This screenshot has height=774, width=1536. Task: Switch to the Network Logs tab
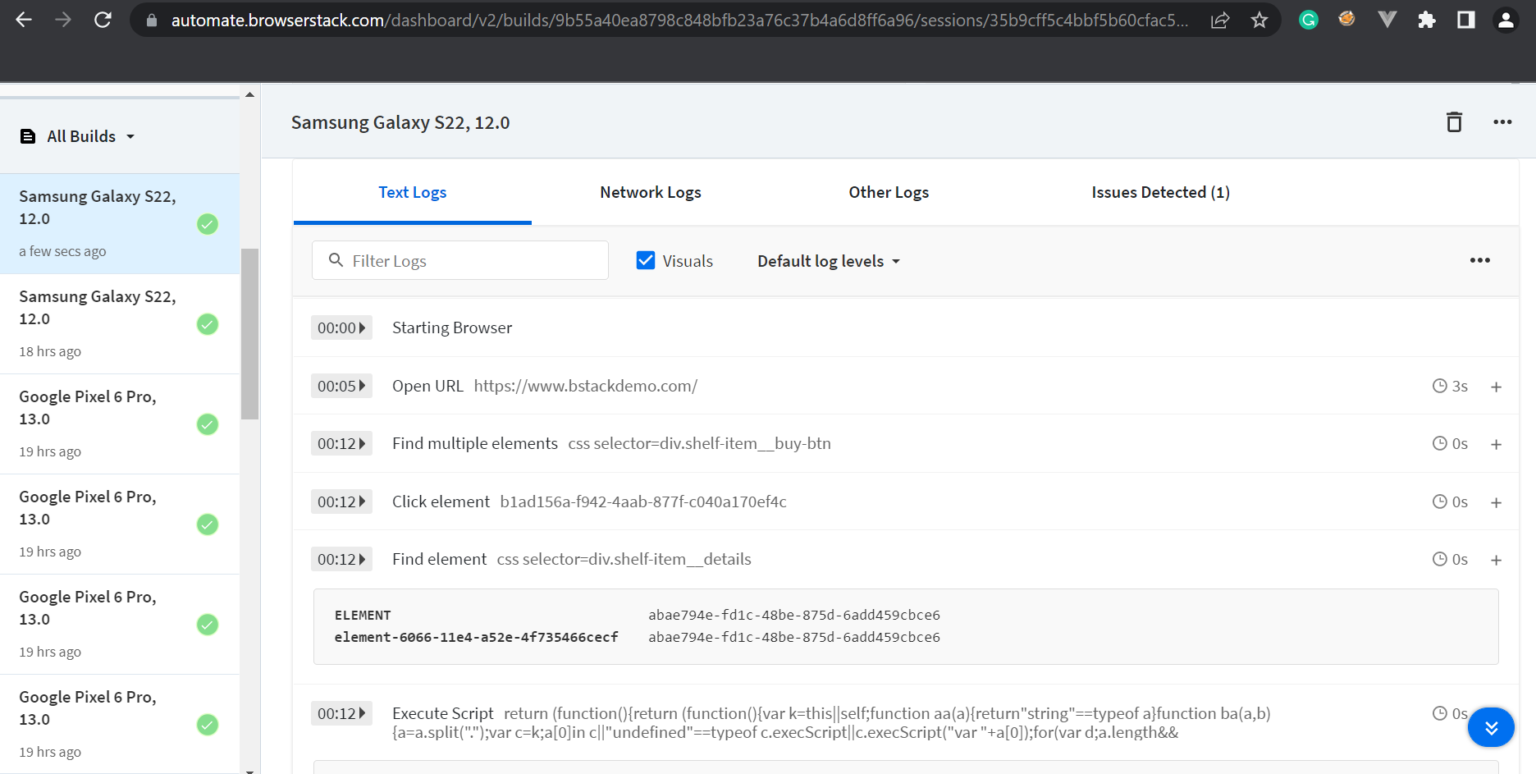650,192
